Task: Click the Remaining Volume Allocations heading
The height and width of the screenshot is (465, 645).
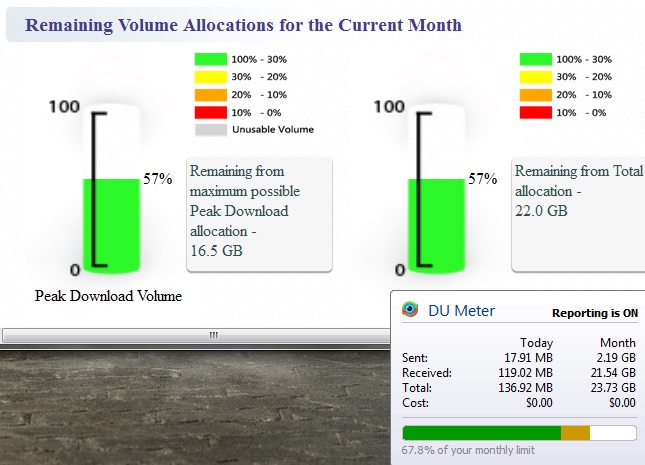Action: point(243,25)
